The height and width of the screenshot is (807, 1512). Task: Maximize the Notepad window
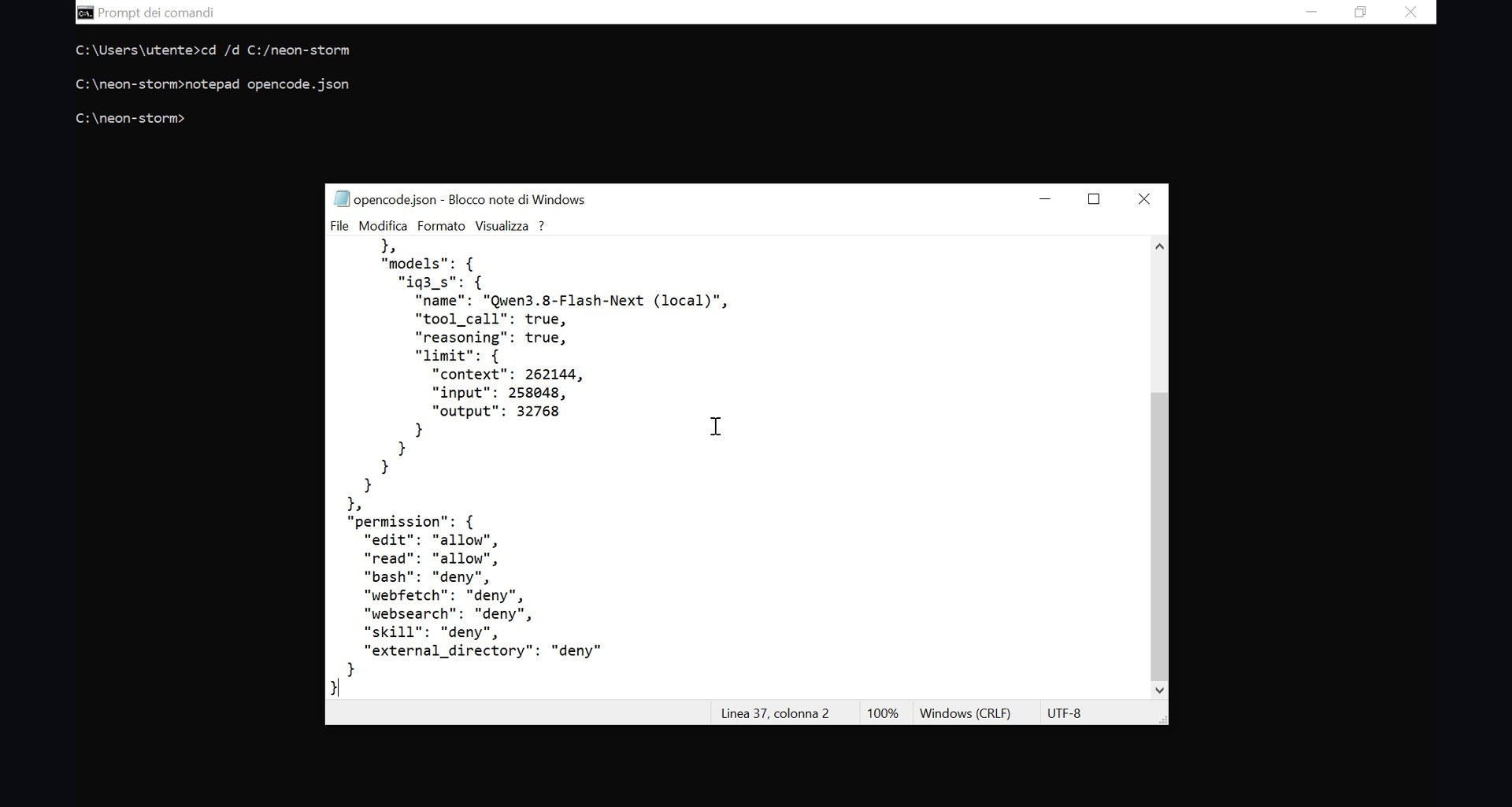pos(1094,199)
